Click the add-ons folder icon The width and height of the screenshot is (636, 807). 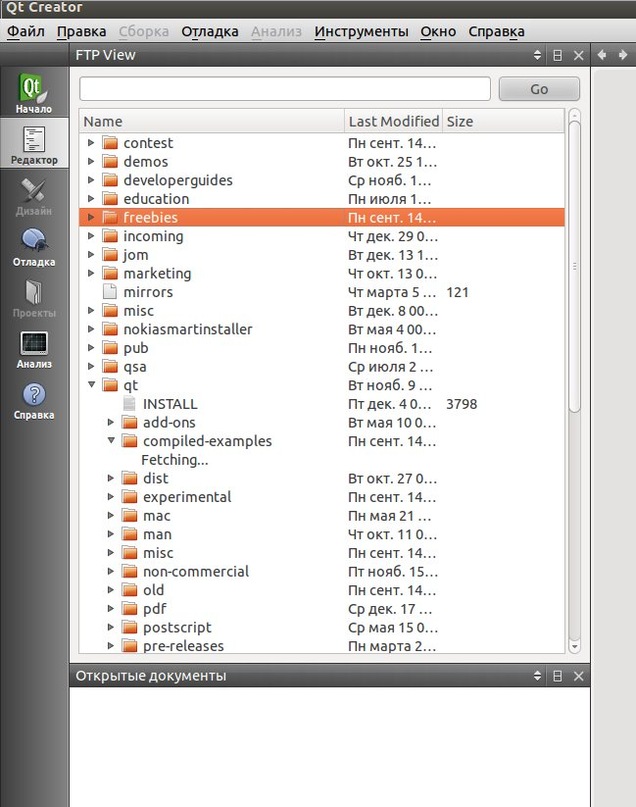pyautogui.click(x=130, y=423)
